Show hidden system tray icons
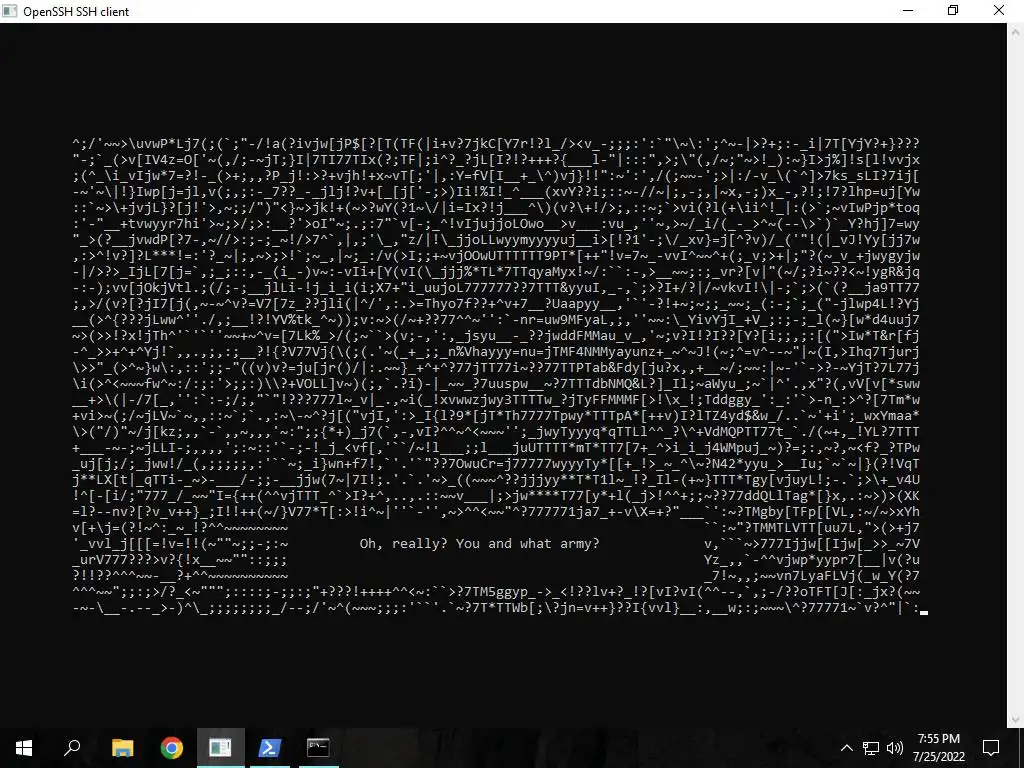This screenshot has height=768, width=1024. click(x=846, y=748)
